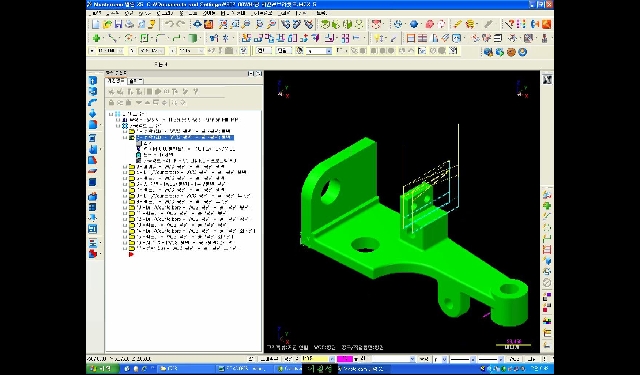This screenshot has width=640, height=375.
Task: Click the help arrow with question mark icon
Action: pyautogui.click(x=509, y=24)
